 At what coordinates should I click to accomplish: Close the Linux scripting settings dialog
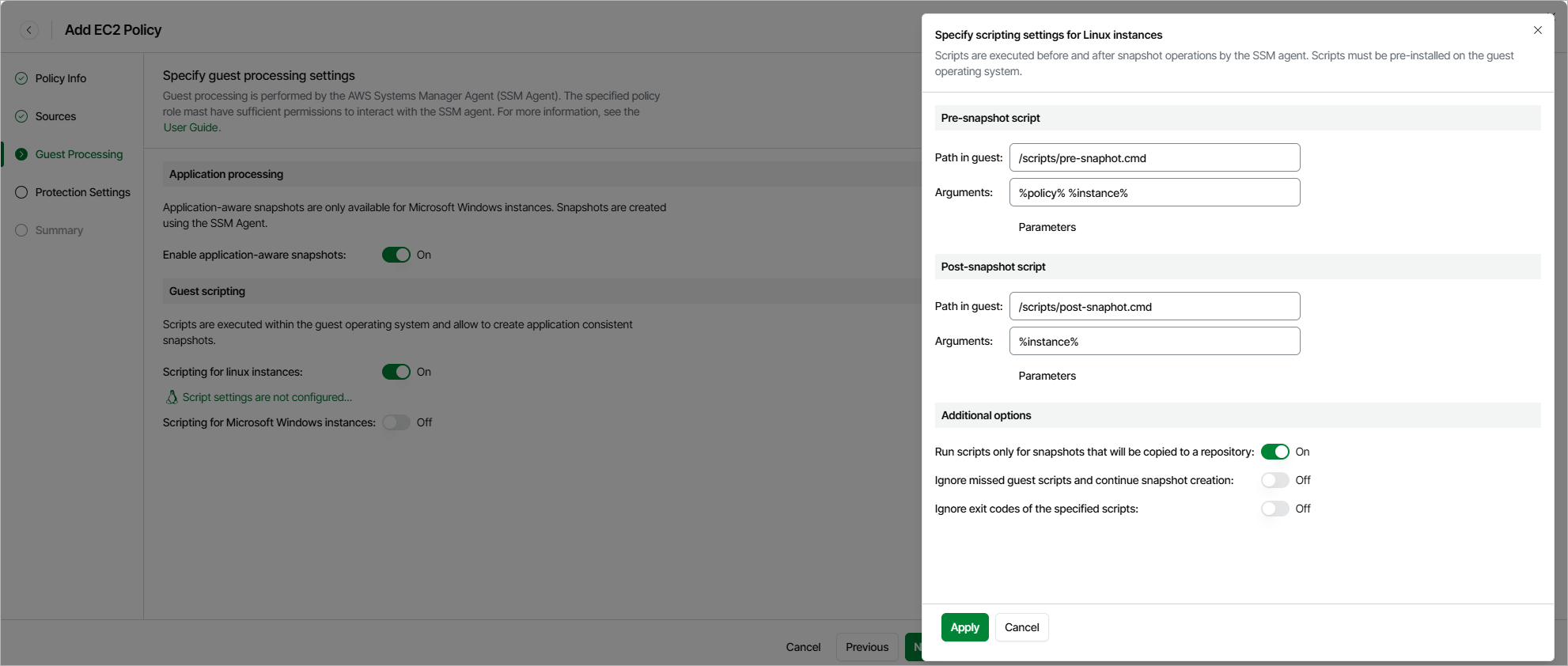click(x=1537, y=30)
